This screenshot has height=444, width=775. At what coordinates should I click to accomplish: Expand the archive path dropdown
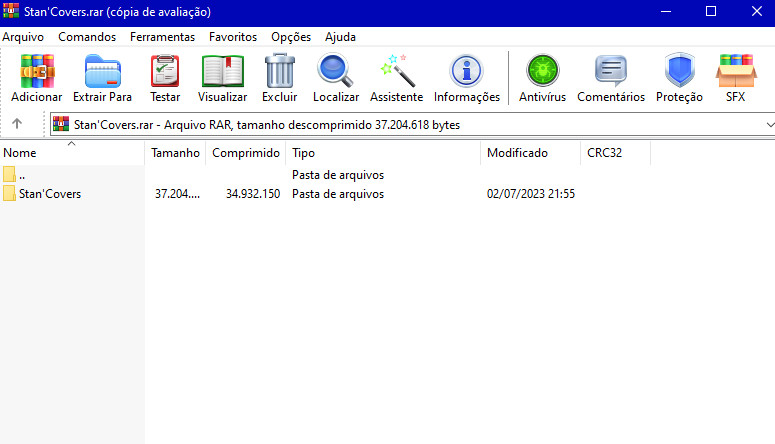768,124
